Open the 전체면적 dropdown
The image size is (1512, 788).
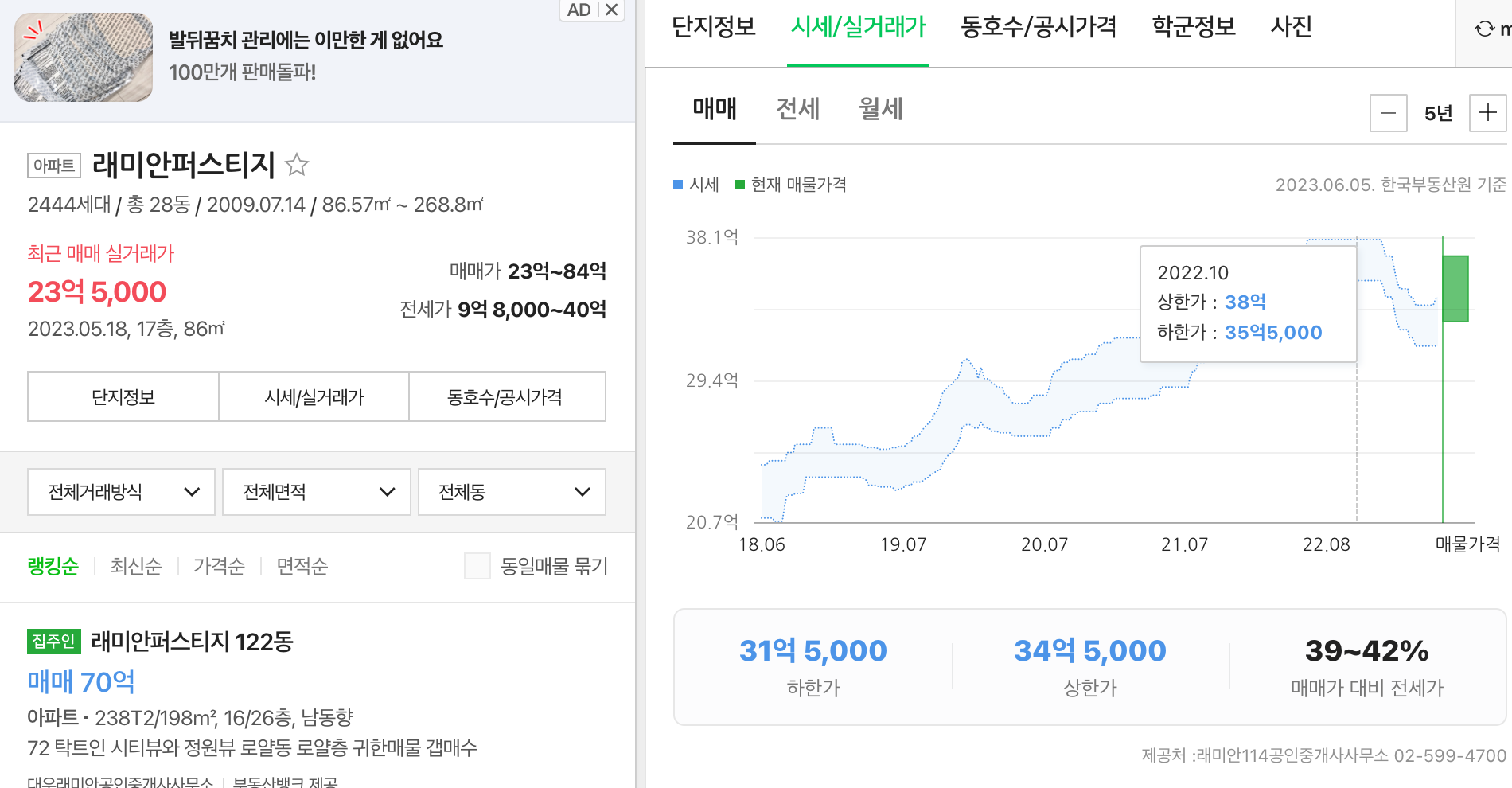point(317,492)
